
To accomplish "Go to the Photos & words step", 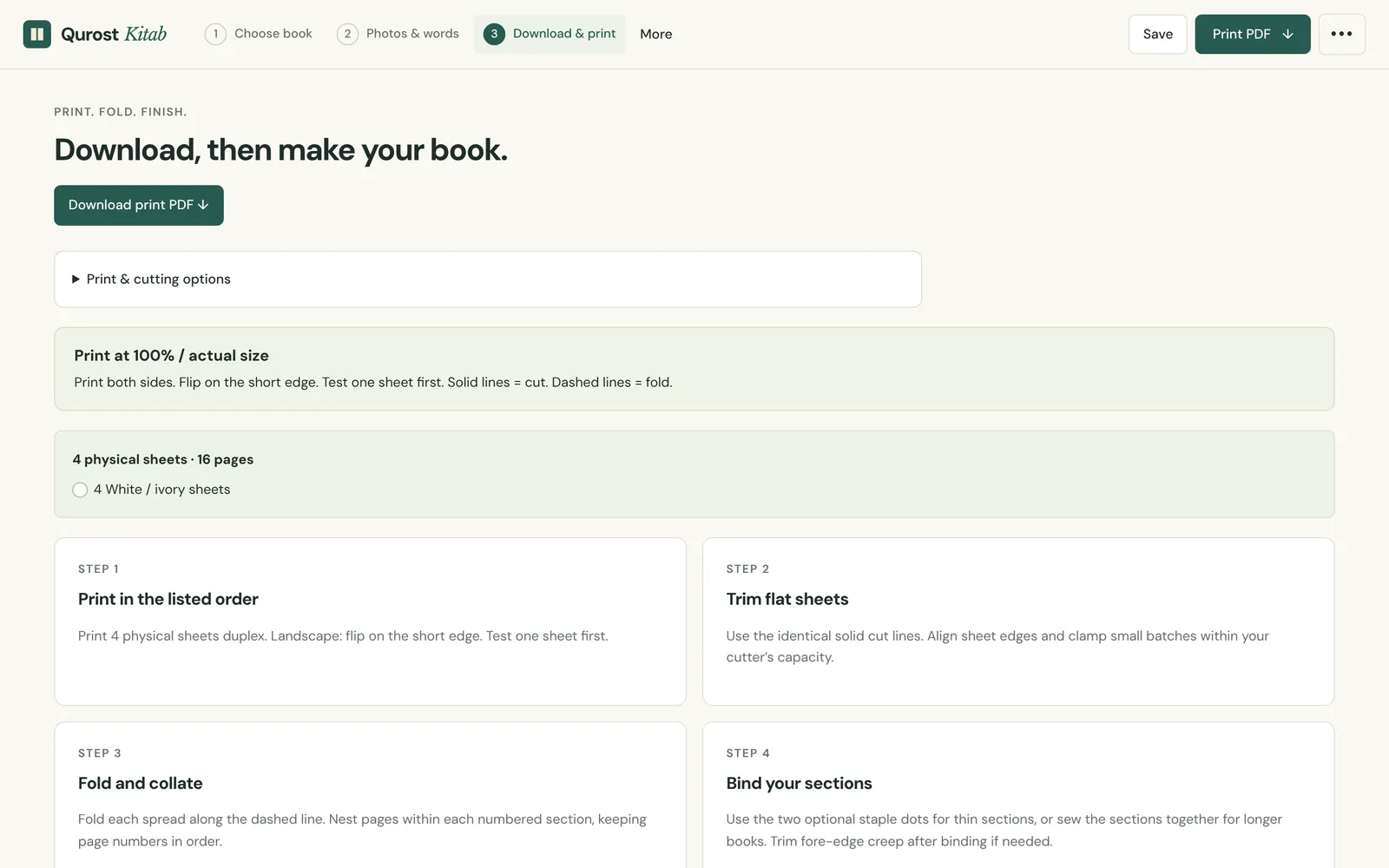I will click(398, 34).
